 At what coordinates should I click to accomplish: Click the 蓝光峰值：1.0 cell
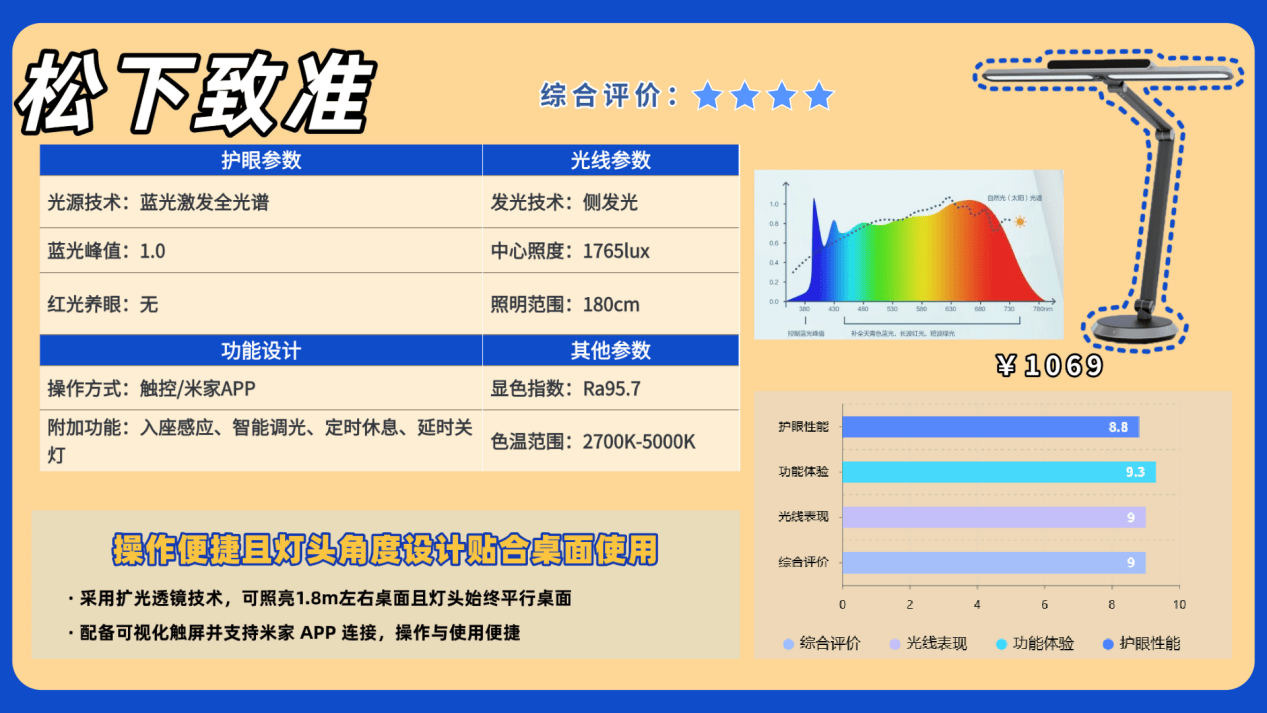pos(261,251)
